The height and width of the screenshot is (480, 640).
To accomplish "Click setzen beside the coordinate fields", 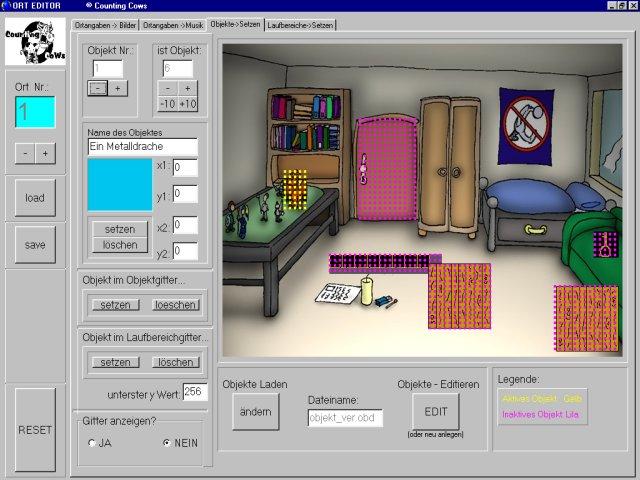I will point(120,229).
